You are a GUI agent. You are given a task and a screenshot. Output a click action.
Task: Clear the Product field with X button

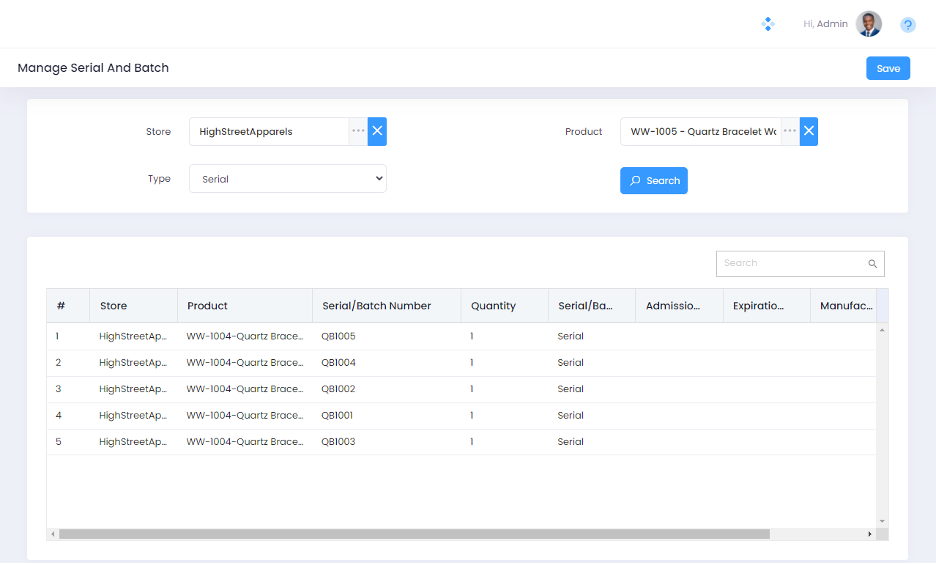pyautogui.click(x=808, y=131)
